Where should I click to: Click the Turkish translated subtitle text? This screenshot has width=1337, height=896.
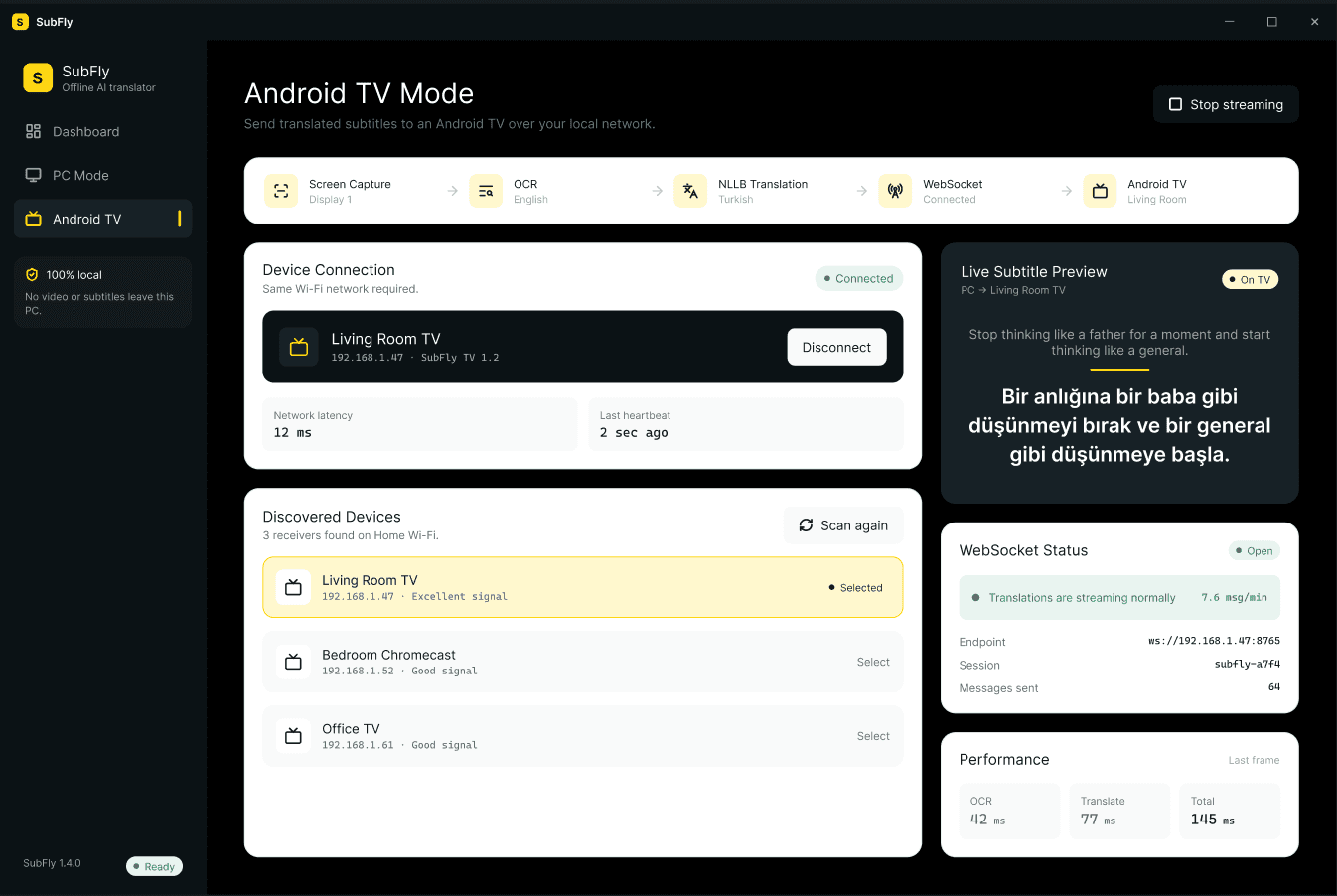[x=1119, y=425]
